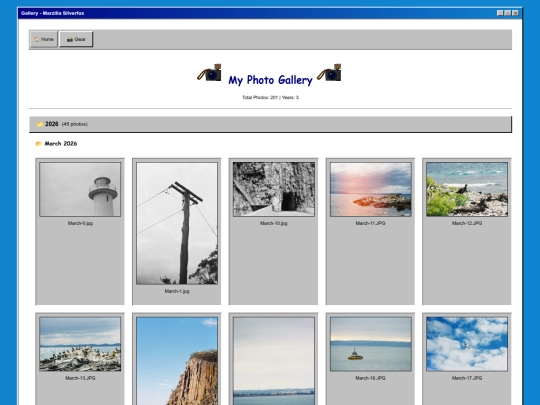This screenshot has height=405, width=540.
Task: Click the March-17.JPG filename label
Action: click(467, 378)
